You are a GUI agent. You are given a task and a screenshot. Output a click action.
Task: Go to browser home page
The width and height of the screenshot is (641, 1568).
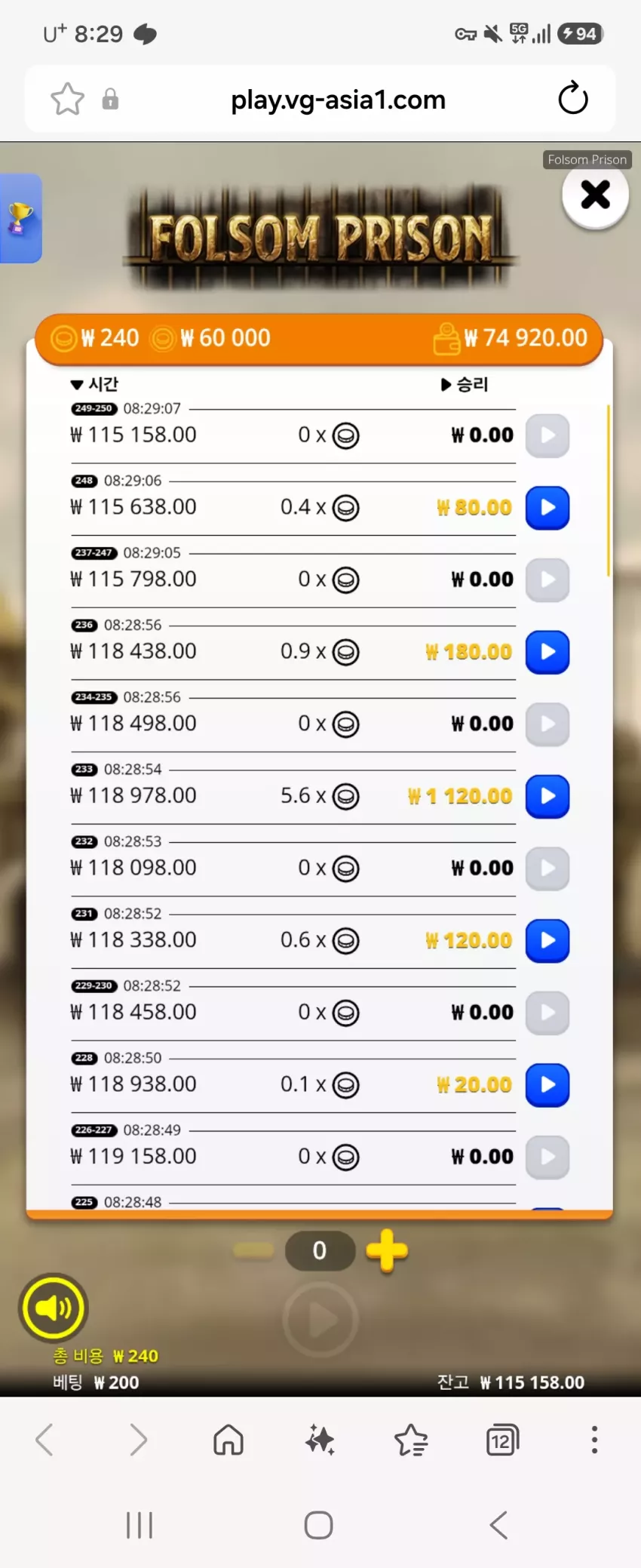click(228, 1440)
